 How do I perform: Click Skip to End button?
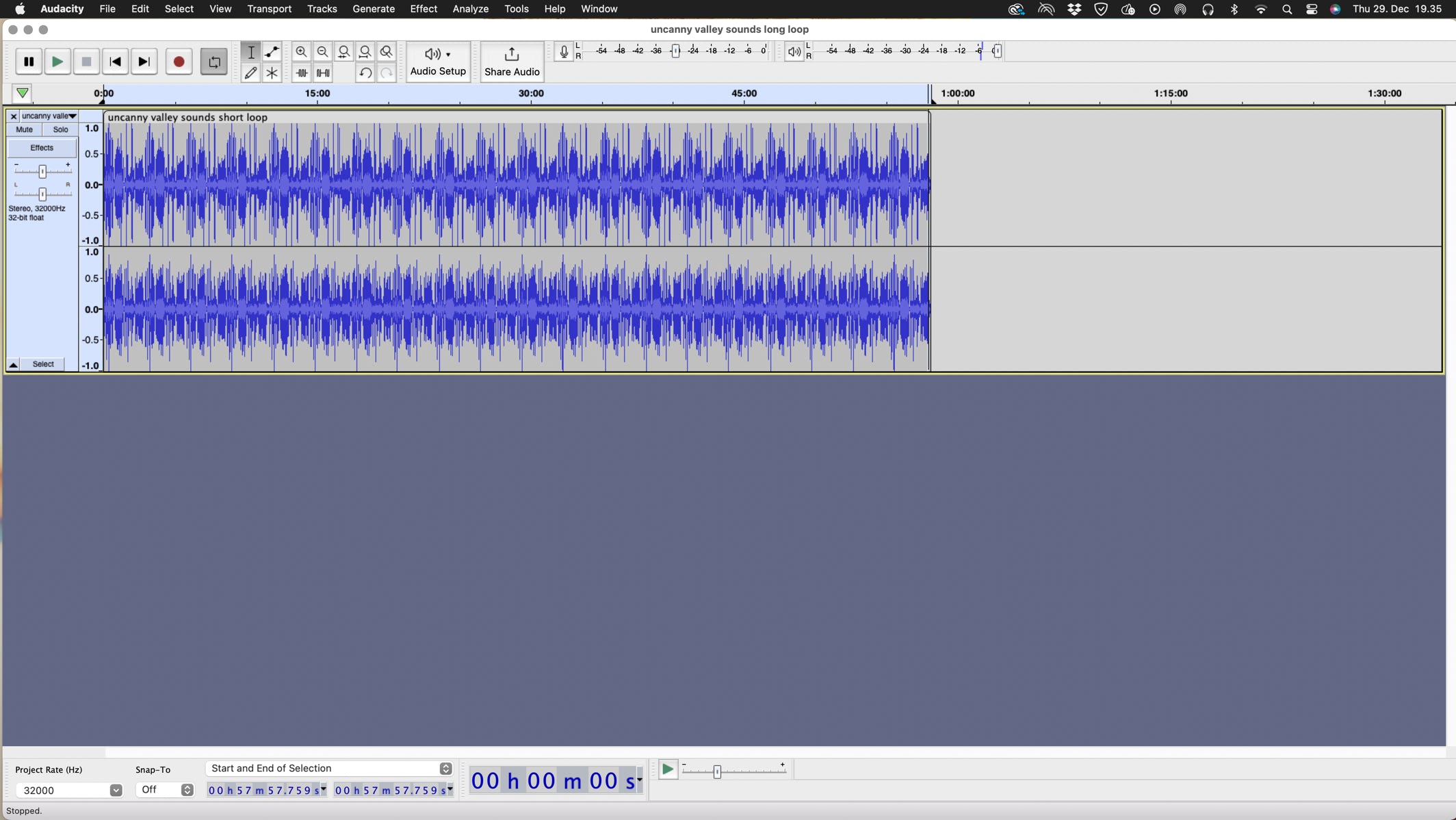click(x=144, y=62)
